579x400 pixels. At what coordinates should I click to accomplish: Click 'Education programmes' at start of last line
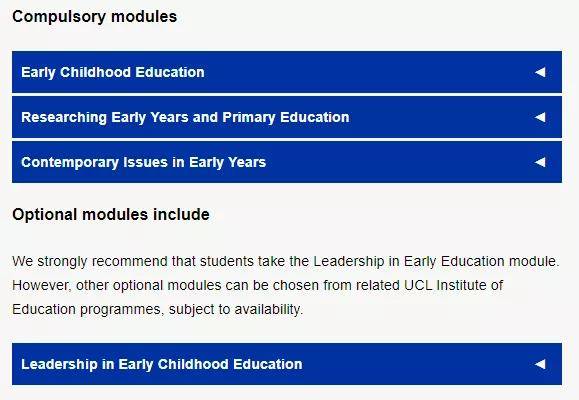point(86,310)
